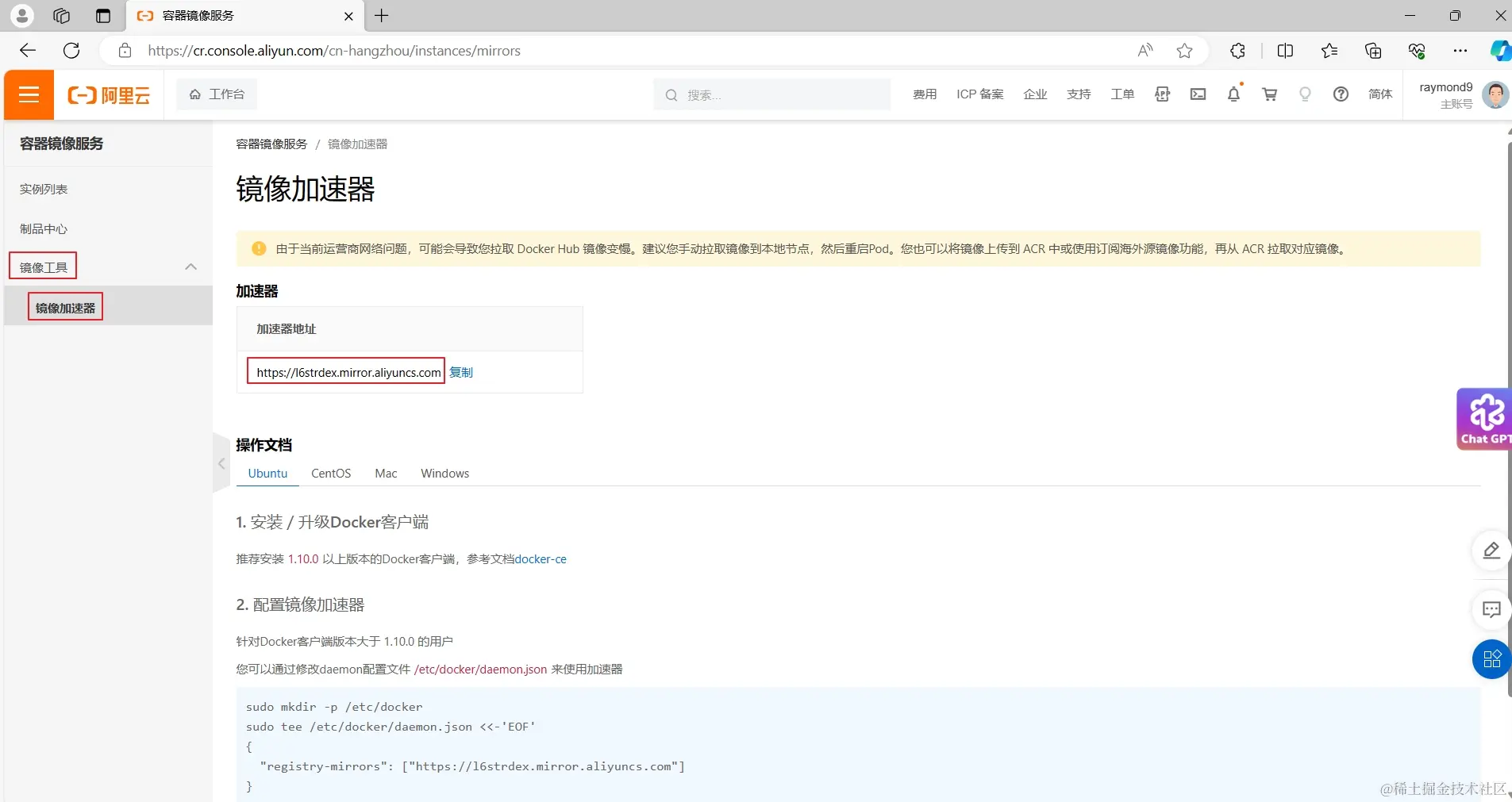Viewport: 1512px width, 802px height.
Task: Click the Aliyun logo
Action: pyautogui.click(x=109, y=95)
